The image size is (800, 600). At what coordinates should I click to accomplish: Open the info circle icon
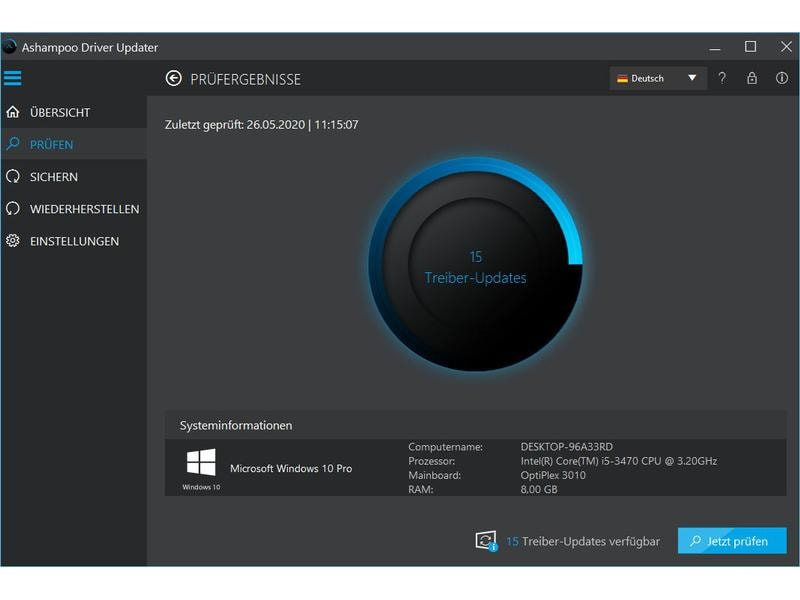[782, 78]
